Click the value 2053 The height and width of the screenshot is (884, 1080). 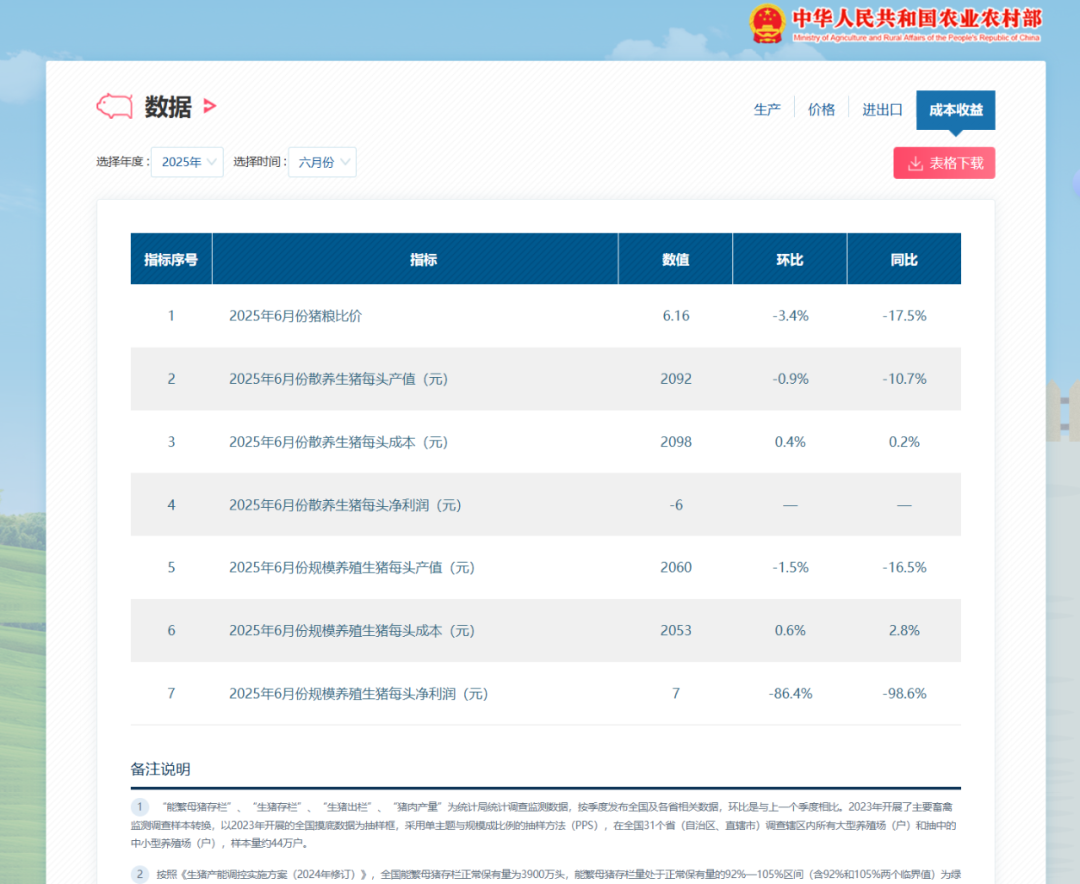click(x=676, y=630)
